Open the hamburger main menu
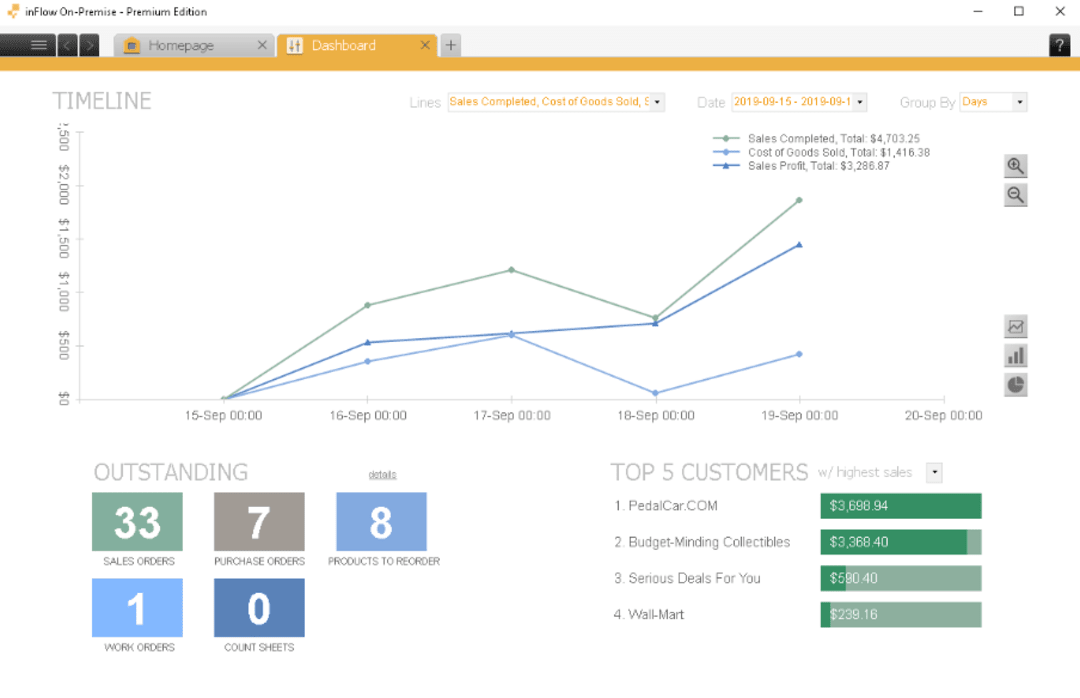 tap(37, 44)
